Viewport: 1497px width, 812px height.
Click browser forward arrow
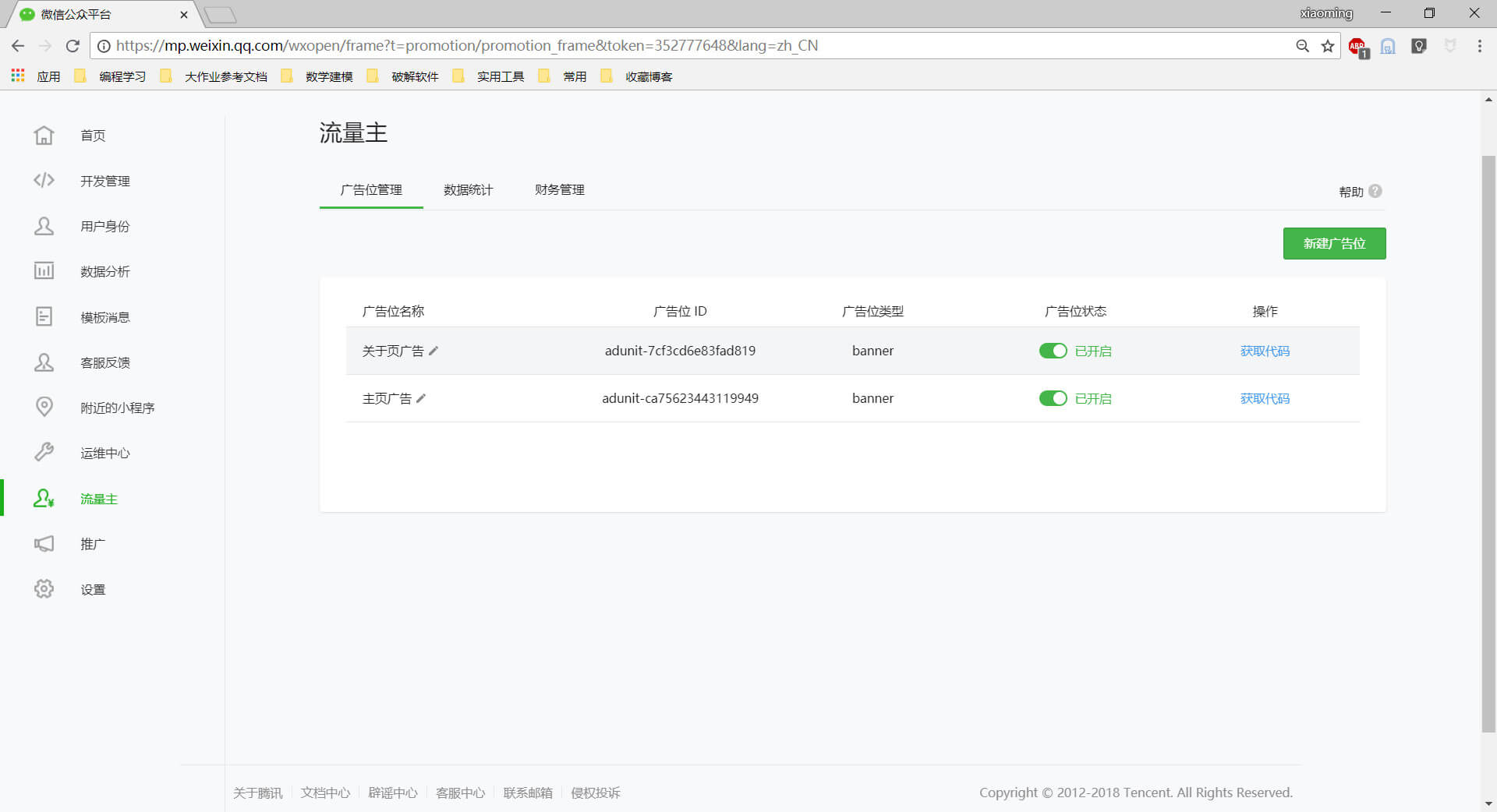[x=45, y=46]
